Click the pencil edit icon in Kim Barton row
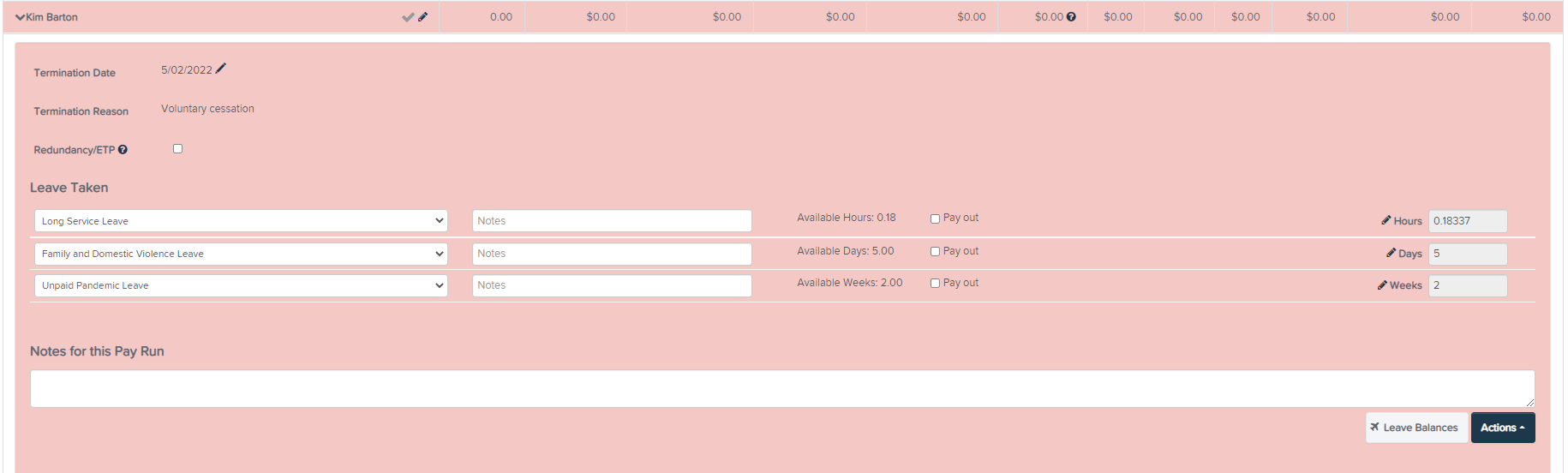The width and height of the screenshot is (1568, 473). click(422, 16)
